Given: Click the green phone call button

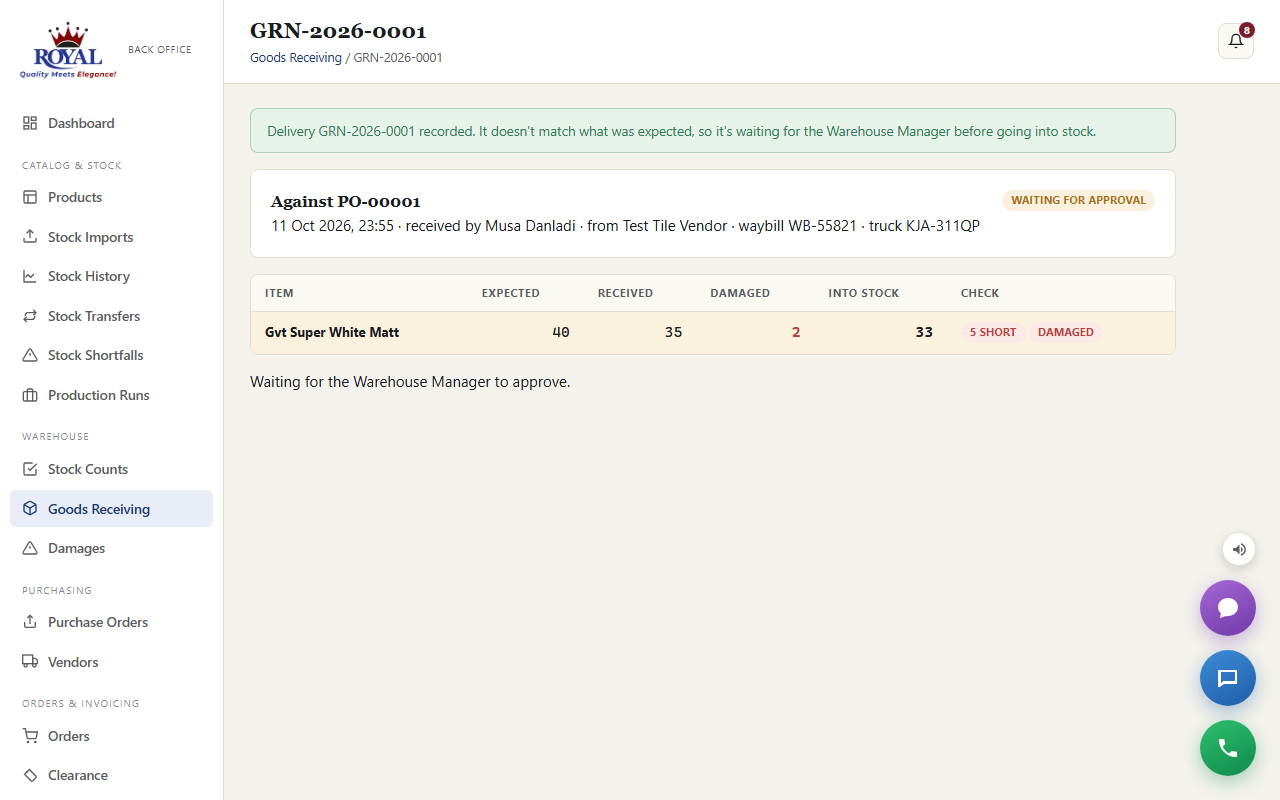Looking at the screenshot, I should [1228, 748].
